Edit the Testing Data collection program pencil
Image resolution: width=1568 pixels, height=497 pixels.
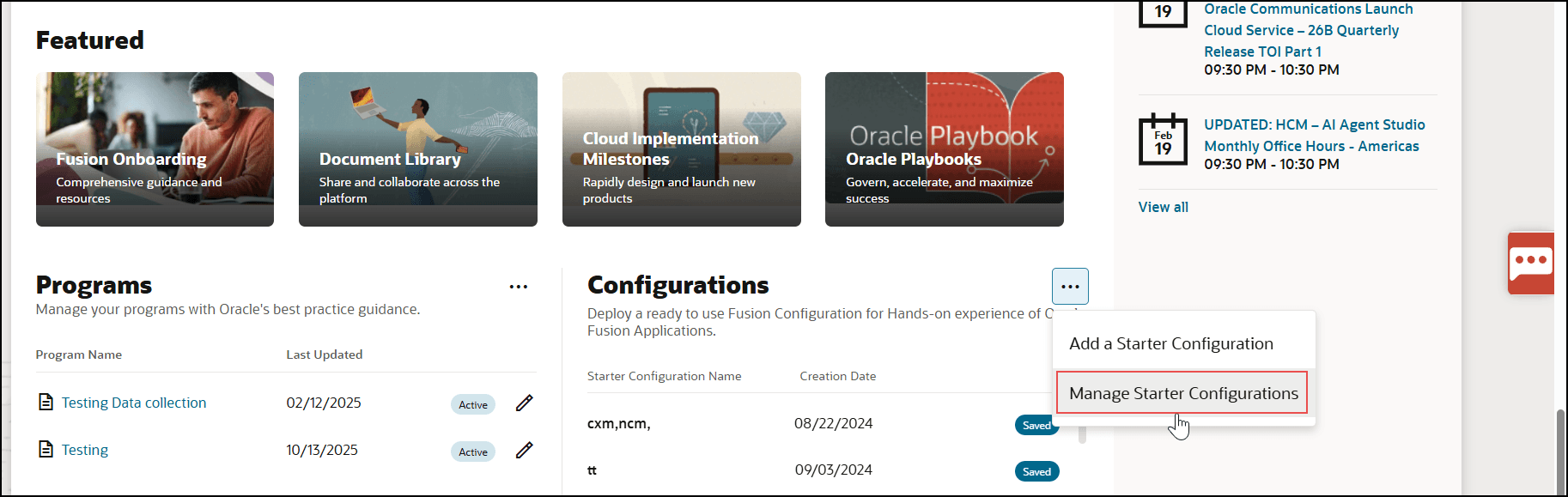point(525,403)
